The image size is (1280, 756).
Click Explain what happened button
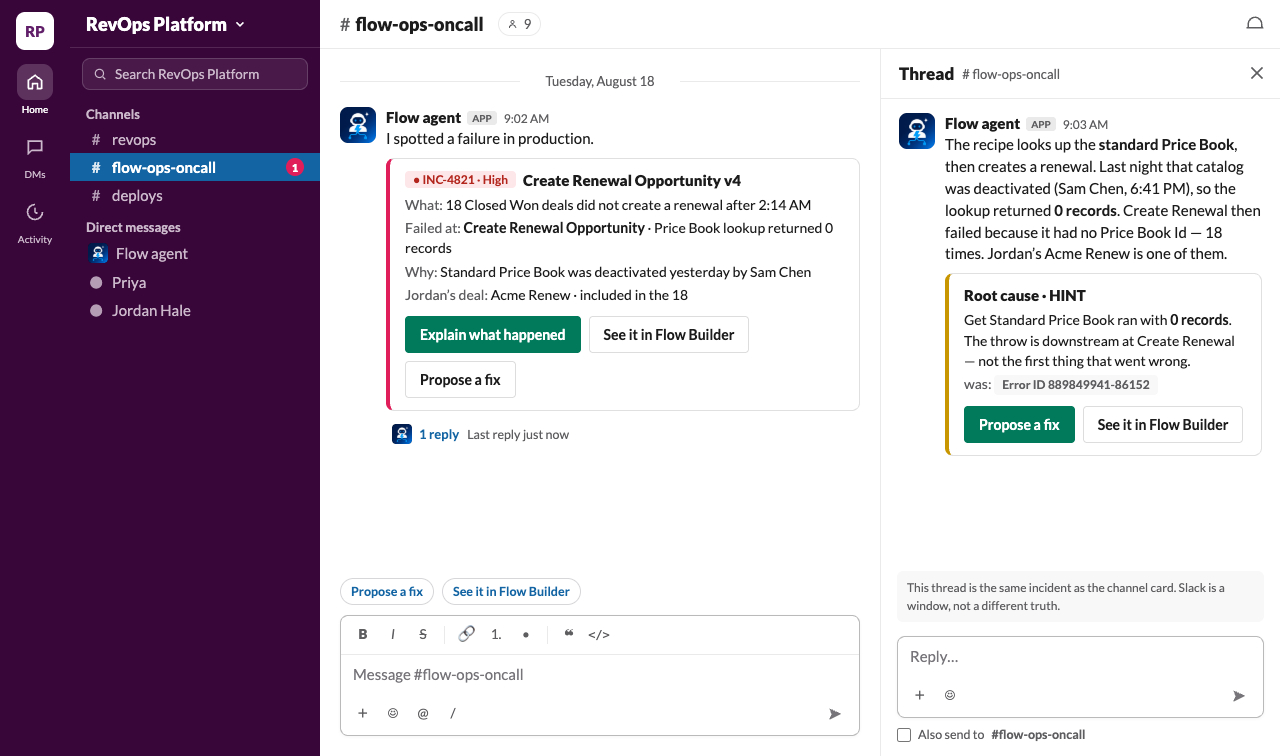point(493,335)
